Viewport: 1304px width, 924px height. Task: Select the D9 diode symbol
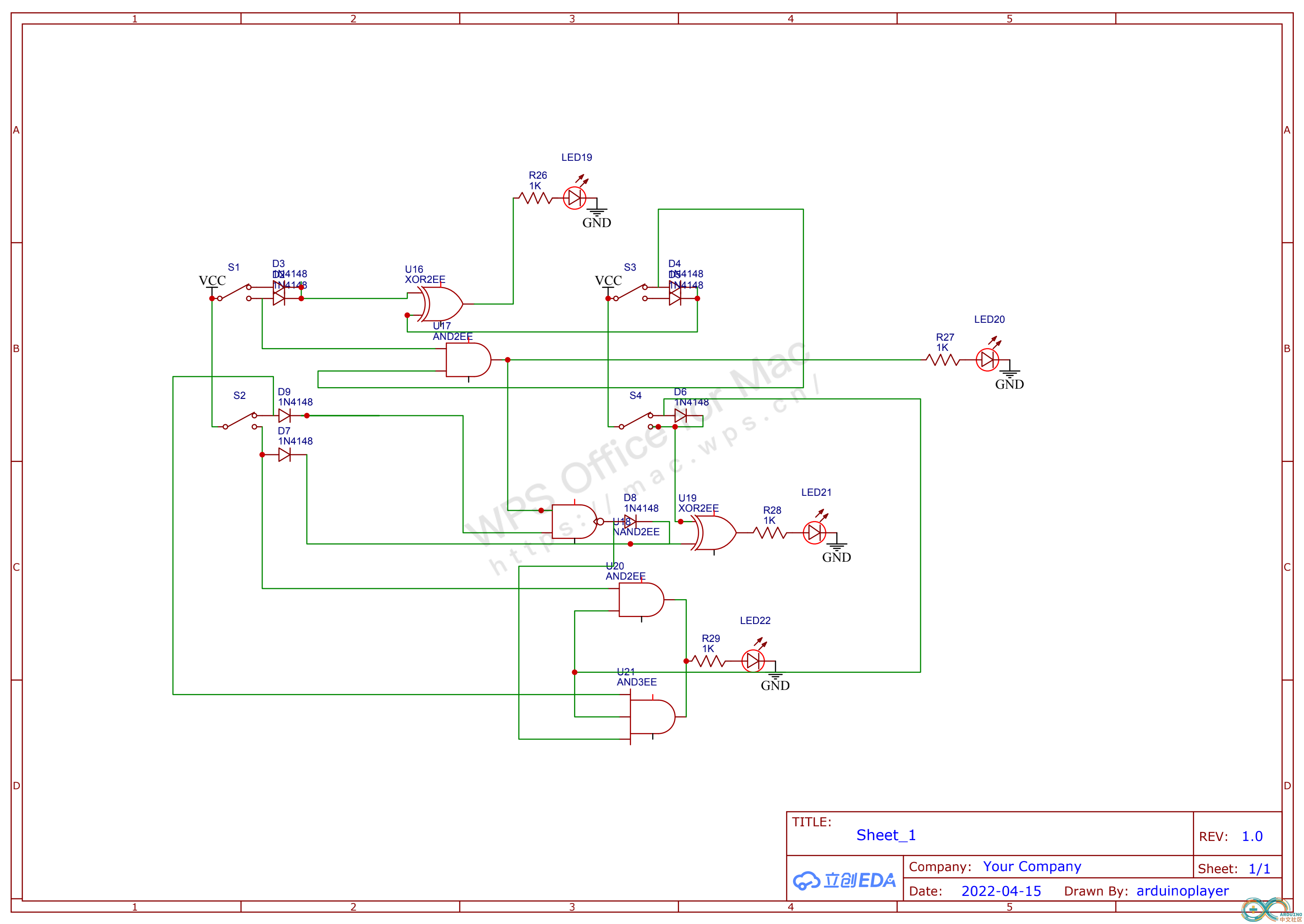pos(285,415)
